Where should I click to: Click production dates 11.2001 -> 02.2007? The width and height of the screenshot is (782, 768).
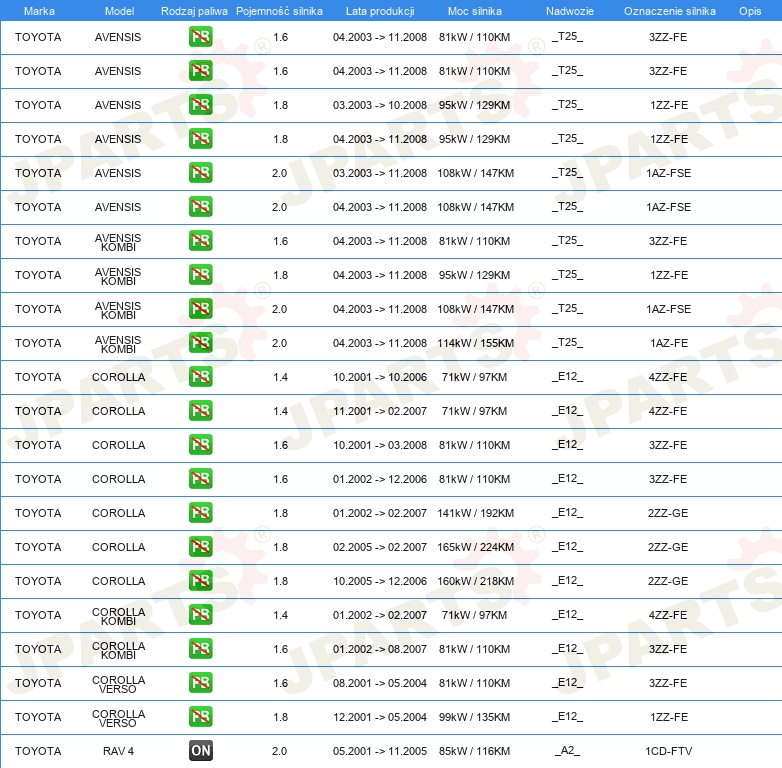pos(380,411)
